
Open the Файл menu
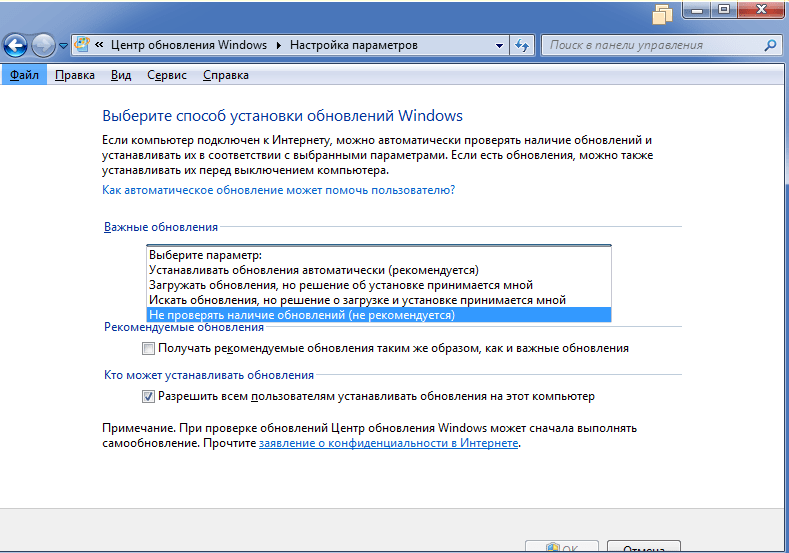24,75
